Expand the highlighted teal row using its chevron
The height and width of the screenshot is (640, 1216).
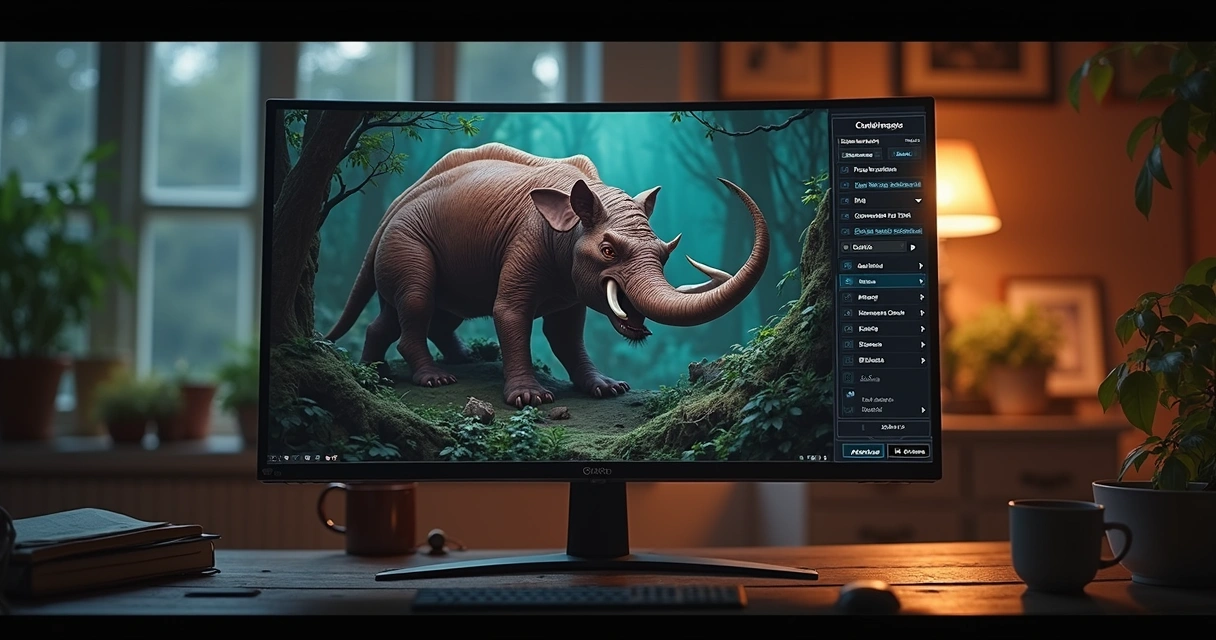[x=921, y=282]
